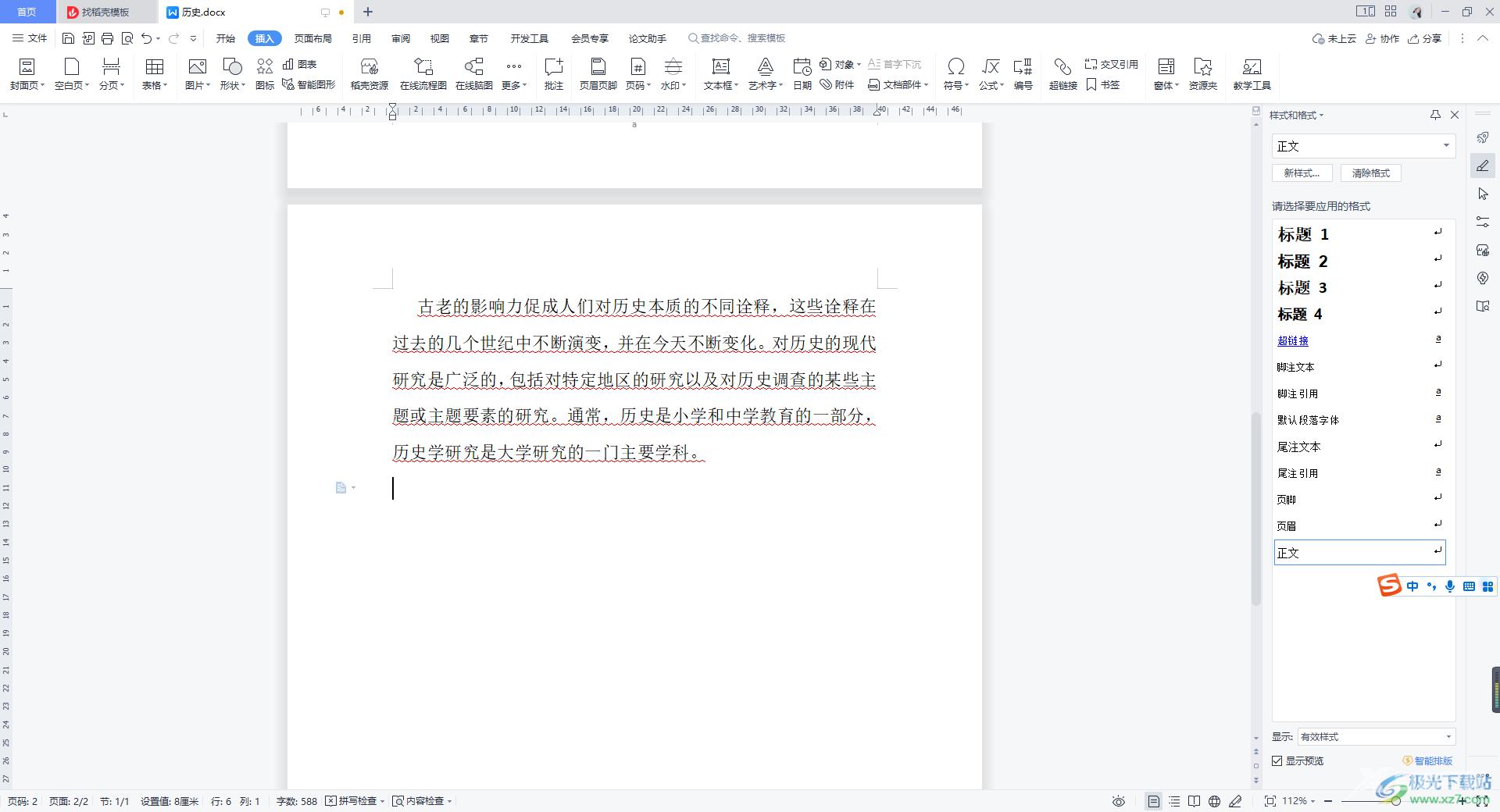
Task: Pin the 样式和格式 panel
Action: pyautogui.click(x=1435, y=115)
